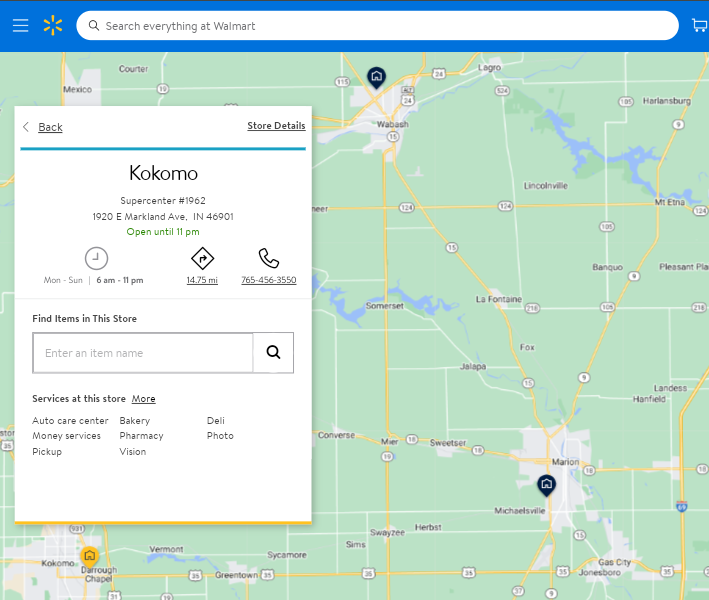Screen dimensions: 709x600
Task: Click the Interstate 69 shield on map
Action: [x=681, y=506]
